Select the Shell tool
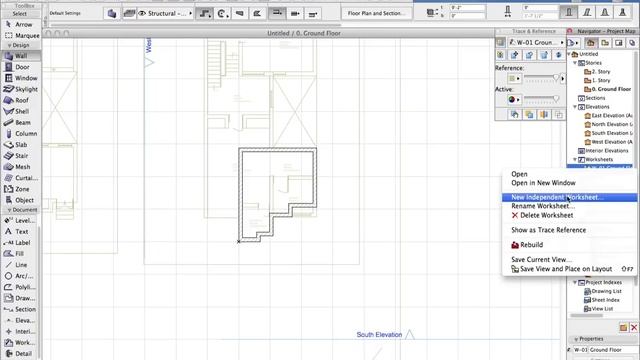Screen dimensions: 640x360 pyautogui.click(x=20, y=111)
